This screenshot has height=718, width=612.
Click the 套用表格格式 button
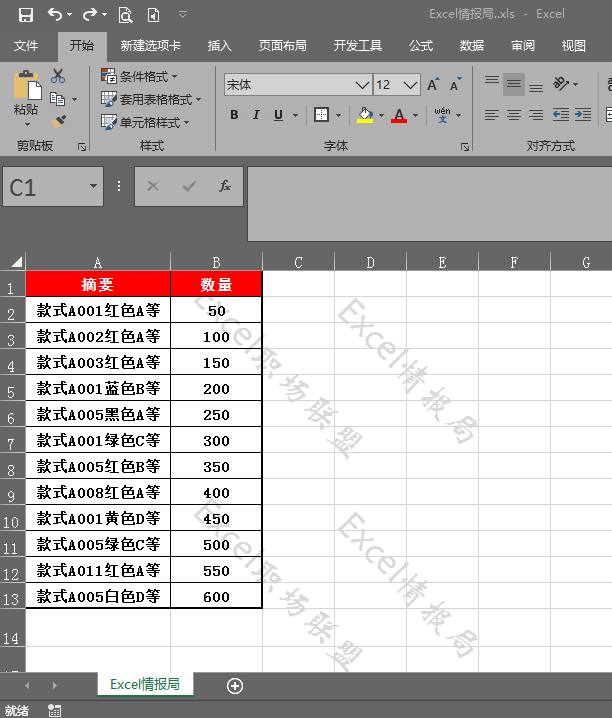coord(151,99)
